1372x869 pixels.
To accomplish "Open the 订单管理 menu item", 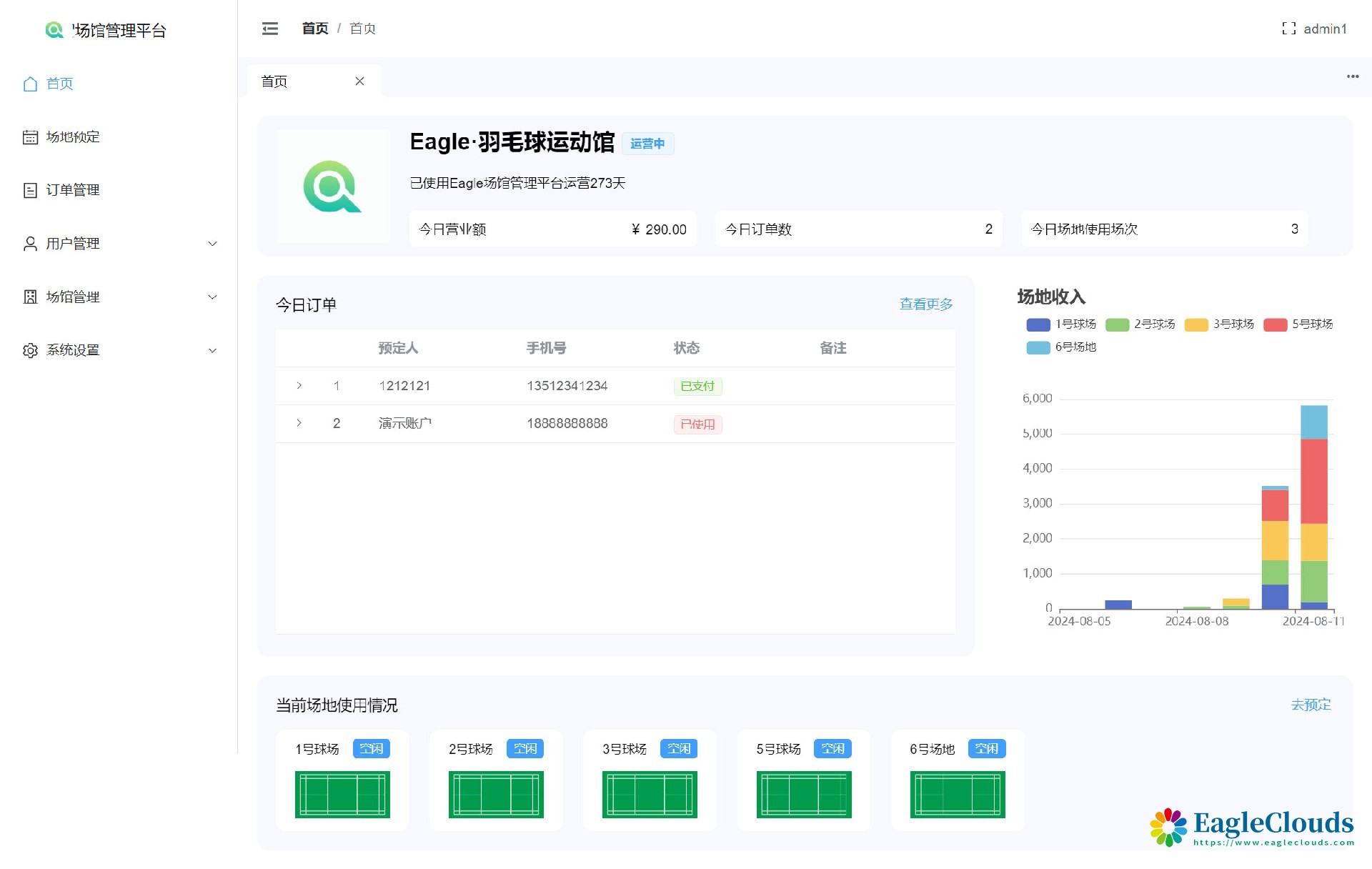I will point(72,190).
